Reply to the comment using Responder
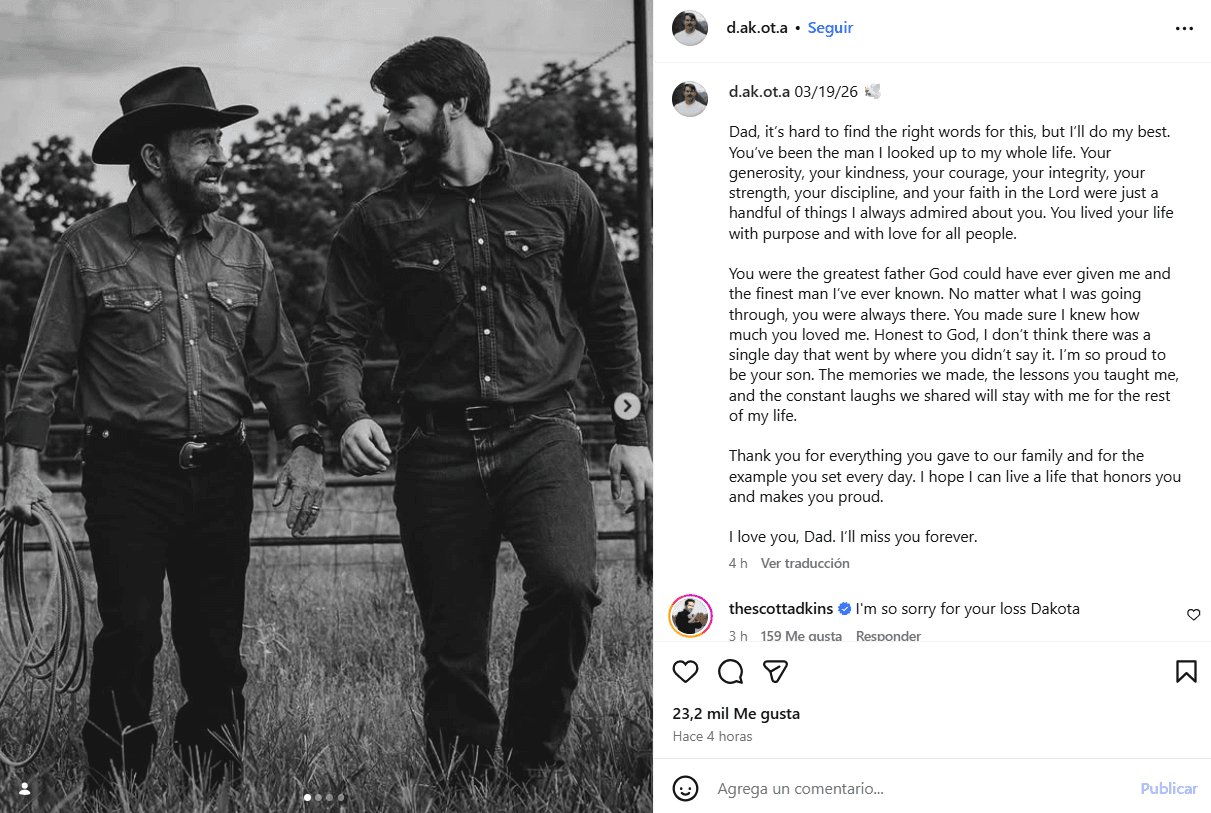This screenshot has height=813, width=1211. tap(888, 636)
